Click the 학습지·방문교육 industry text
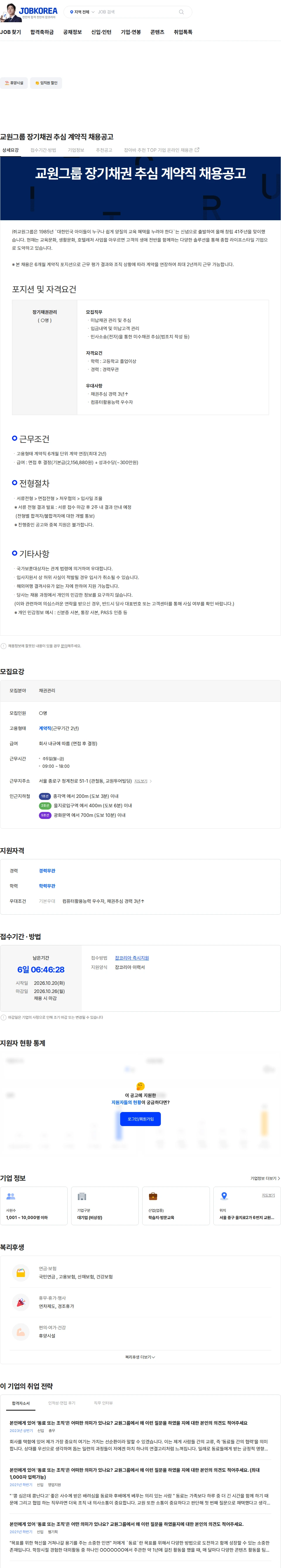The width and height of the screenshot is (281, 1568). click(161, 1217)
